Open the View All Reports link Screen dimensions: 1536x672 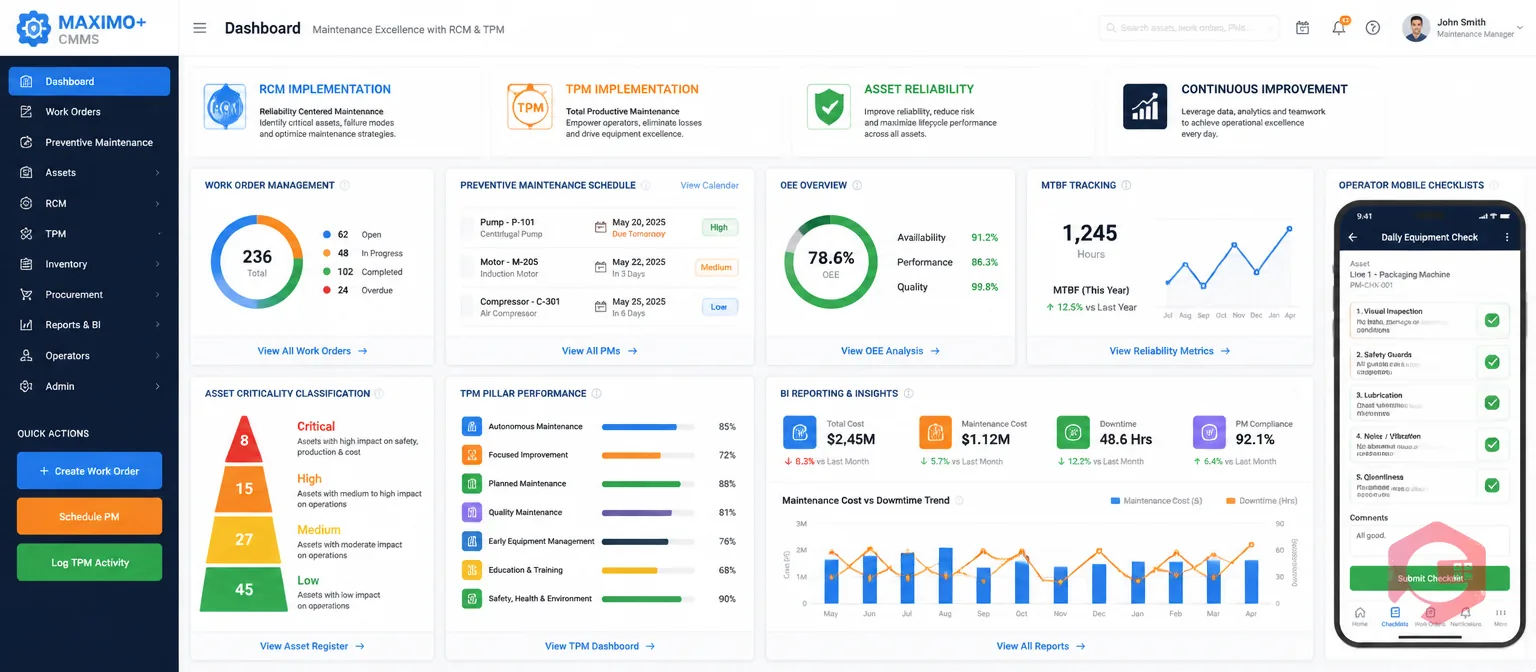[1040, 646]
